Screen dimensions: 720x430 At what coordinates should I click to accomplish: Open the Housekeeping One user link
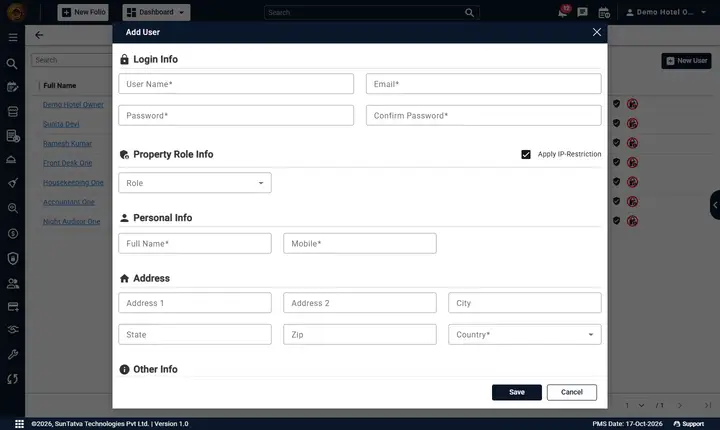pyautogui.click(x=73, y=183)
